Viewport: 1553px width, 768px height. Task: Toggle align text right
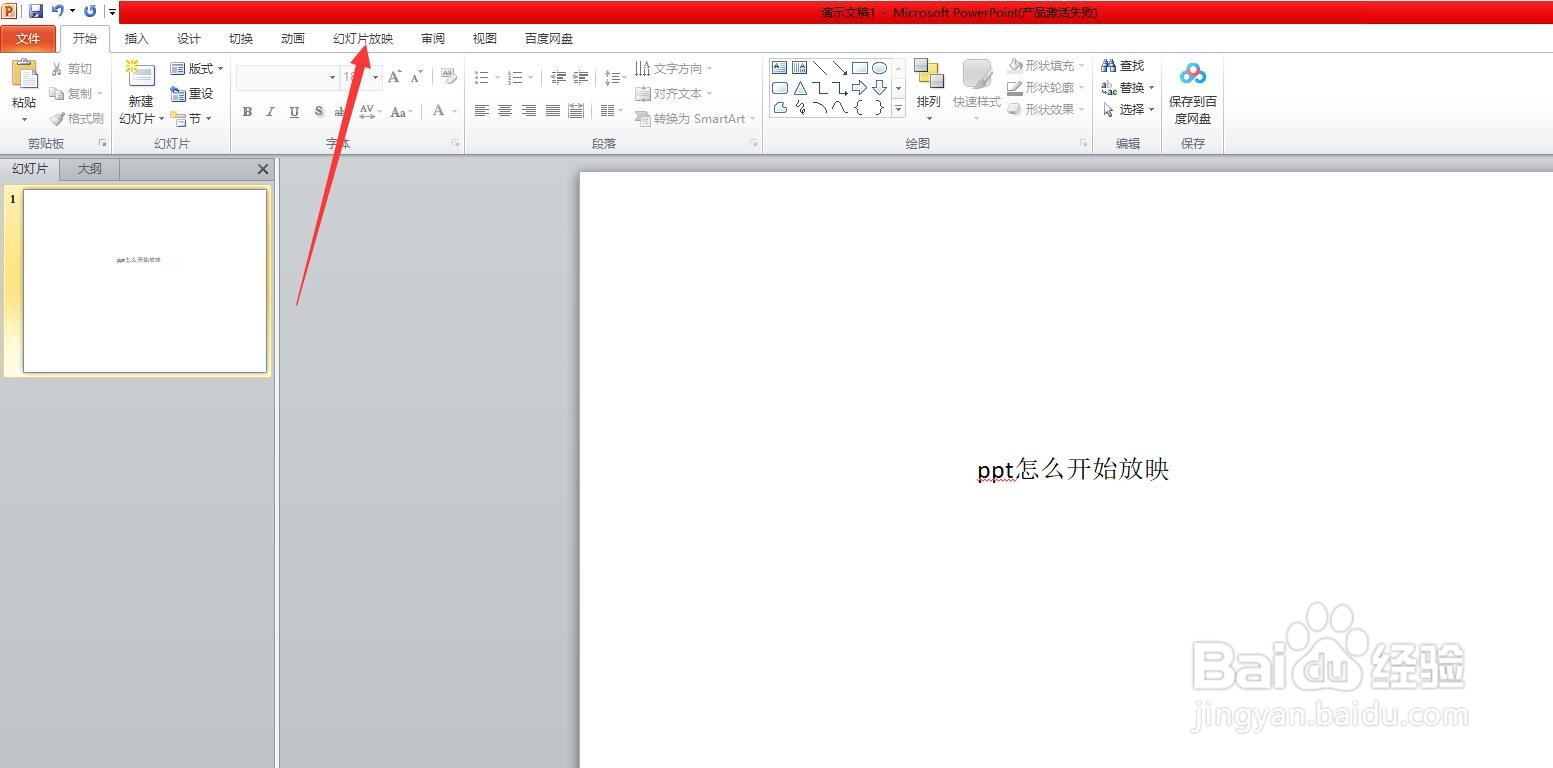click(529, 111)
